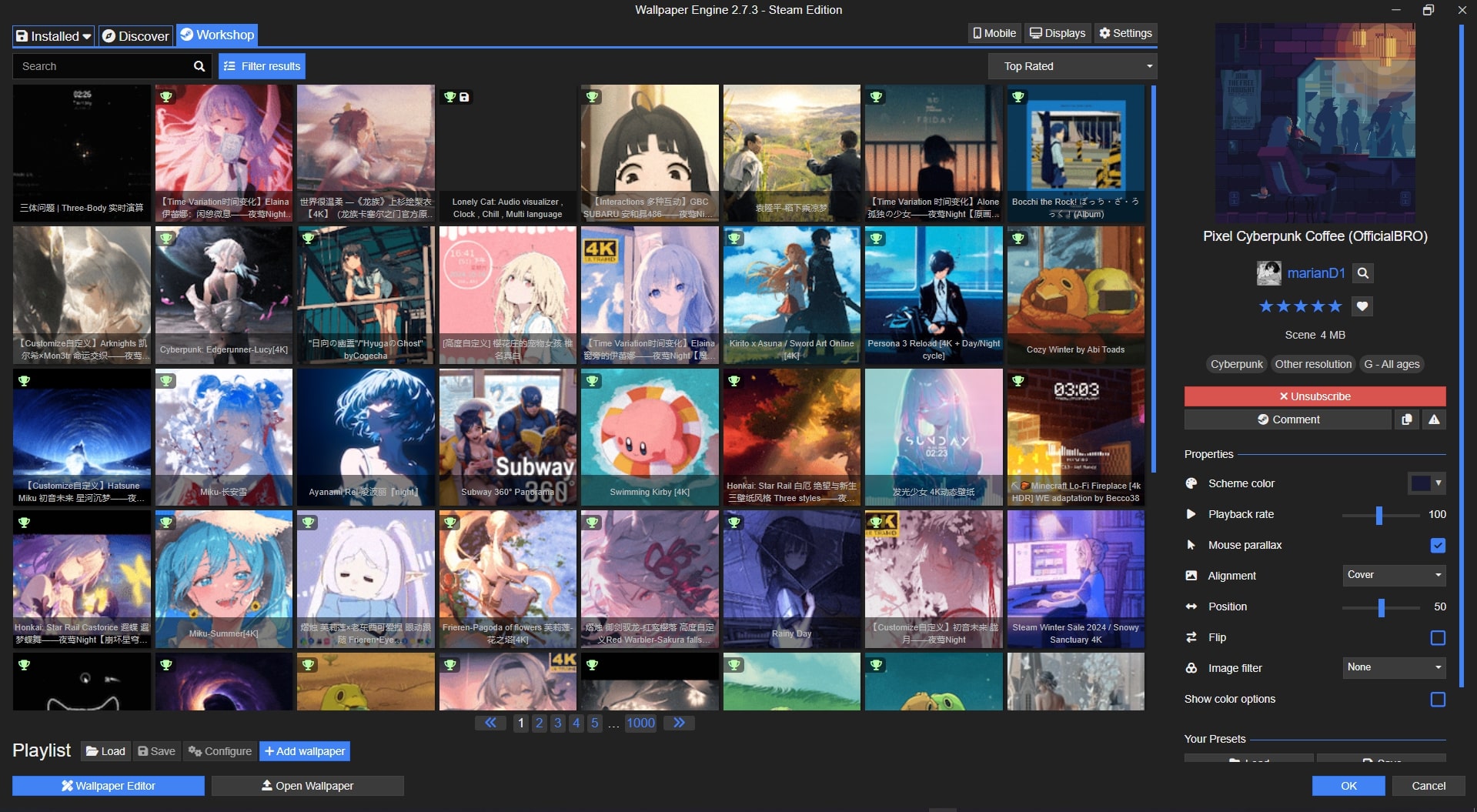Report wallpaper warning triangle icon
This screenshot has height=812, width=1477.
[x=1434, y=419]
